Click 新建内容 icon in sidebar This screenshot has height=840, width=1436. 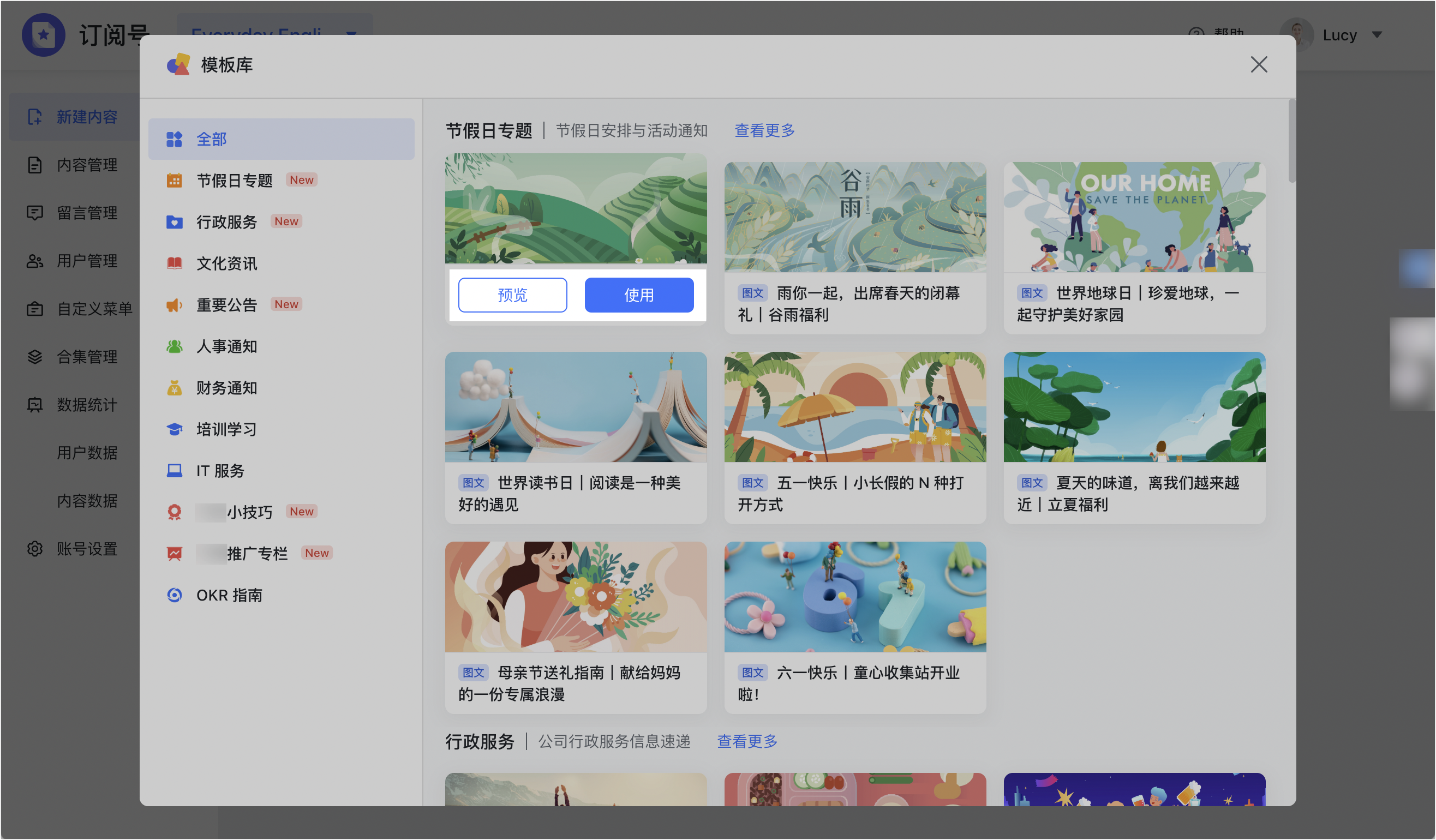pos(35,117)
